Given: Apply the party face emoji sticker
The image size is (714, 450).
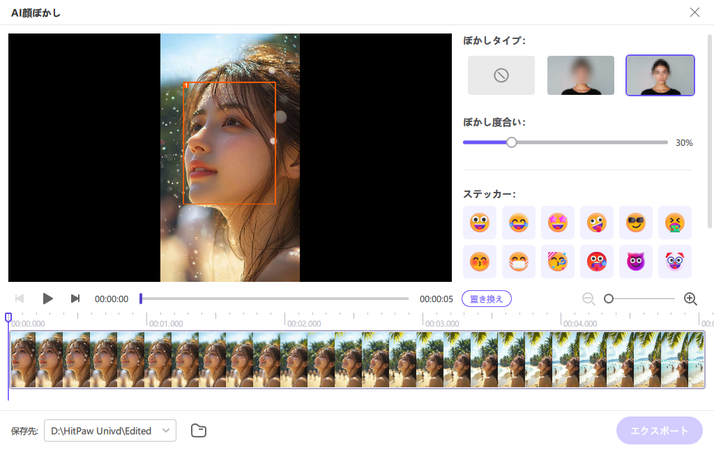Looking at the screenshot, I should pos(557,261).
